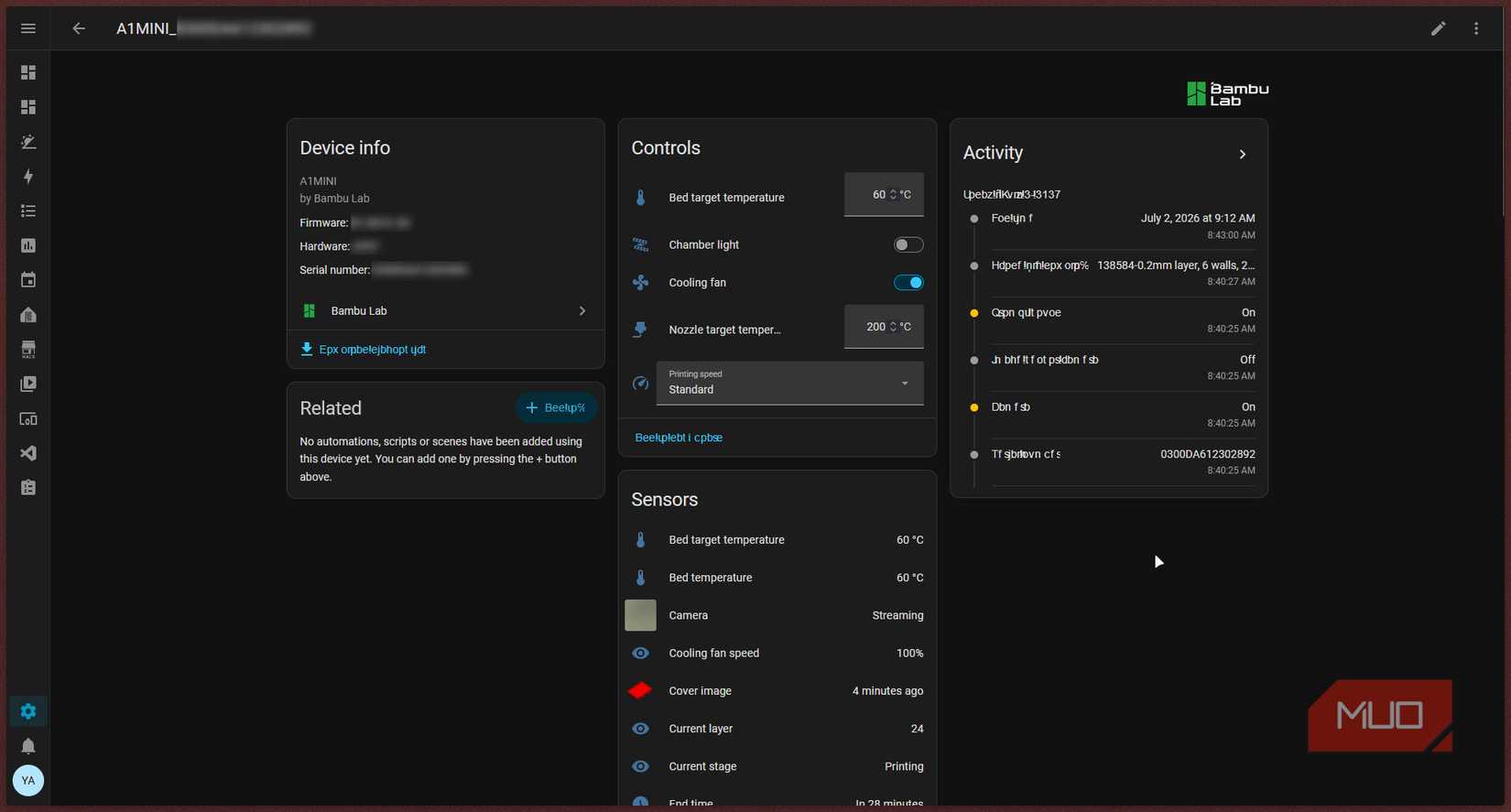Screen dimensions: 1511x812
Task: Click the Device info heading A1MINI model text
Action: point(318,181)
